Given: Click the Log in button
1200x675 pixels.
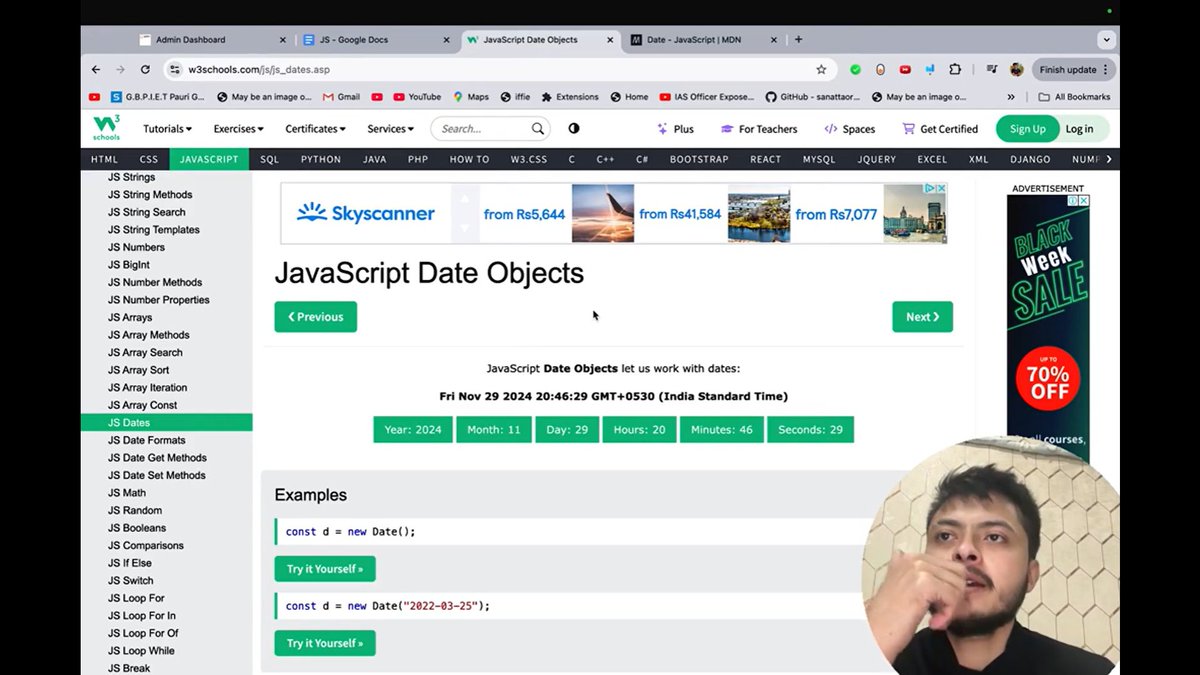Looking at the screenshot, I should [1079, 129].
